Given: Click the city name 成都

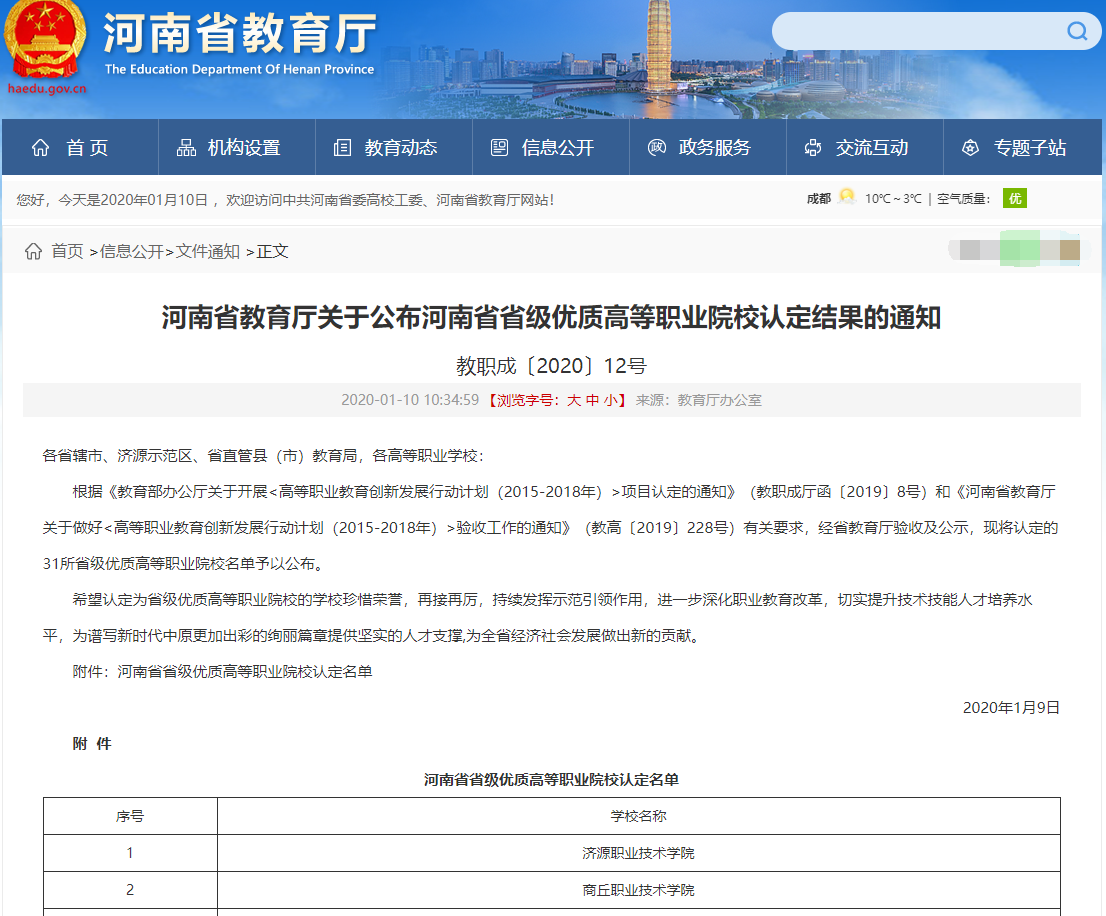Looking at the screenshot, I should 819,199.
